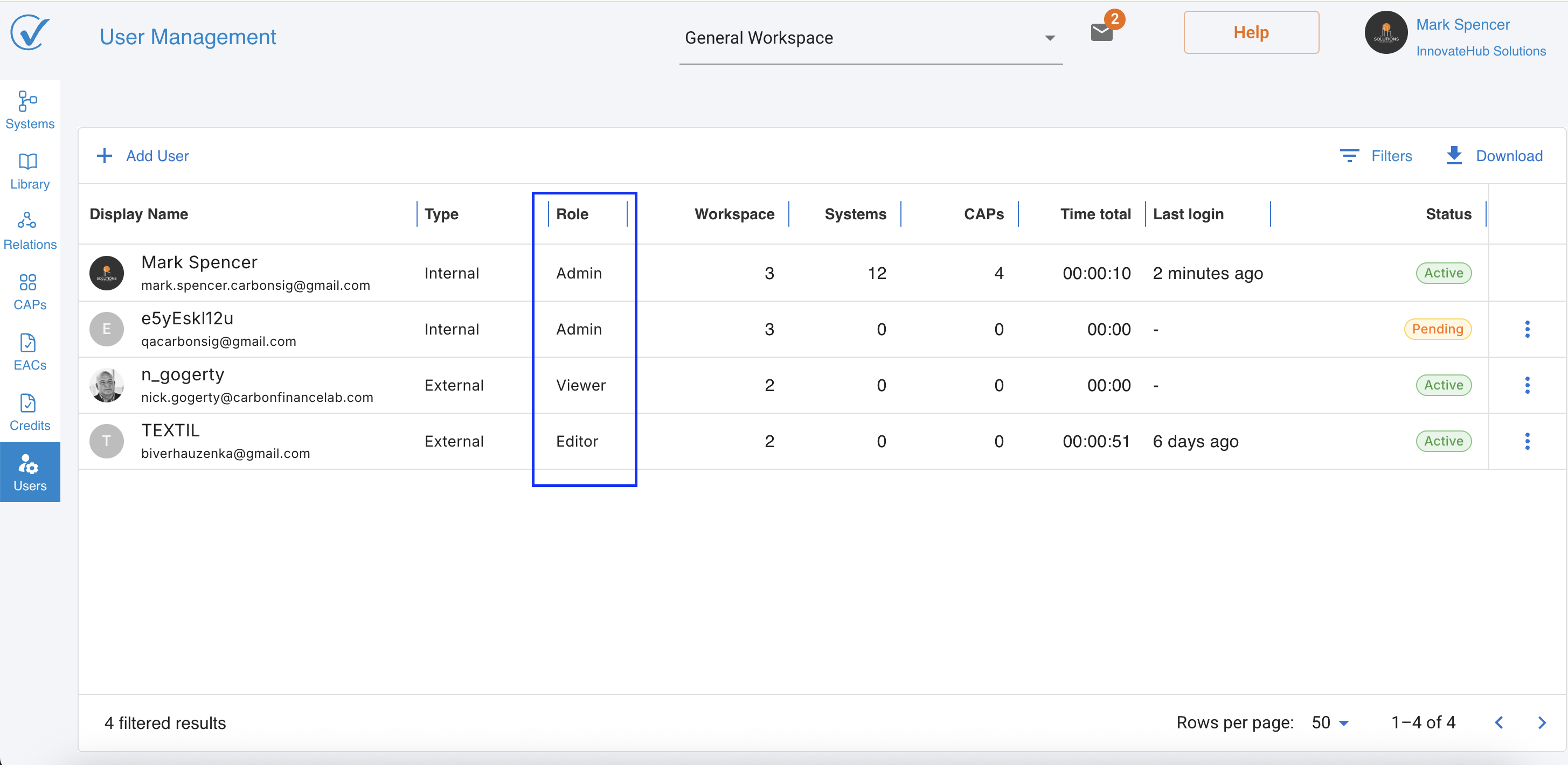The image size is (1568, 765).
Task: Go to Relations in the sidebar
Action: (29, 231)
